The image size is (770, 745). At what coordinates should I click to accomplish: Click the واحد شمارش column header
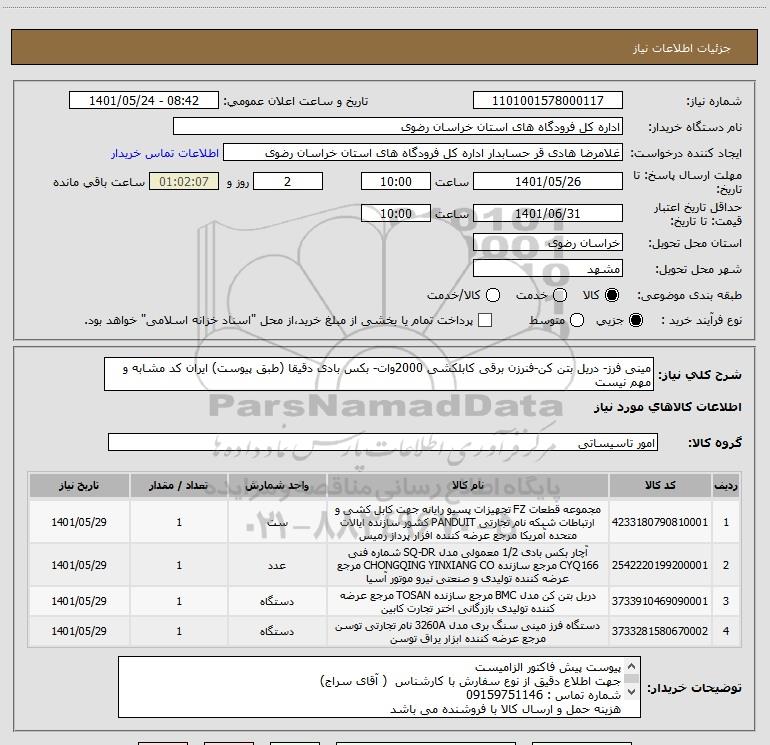click(x=277, y=485)
